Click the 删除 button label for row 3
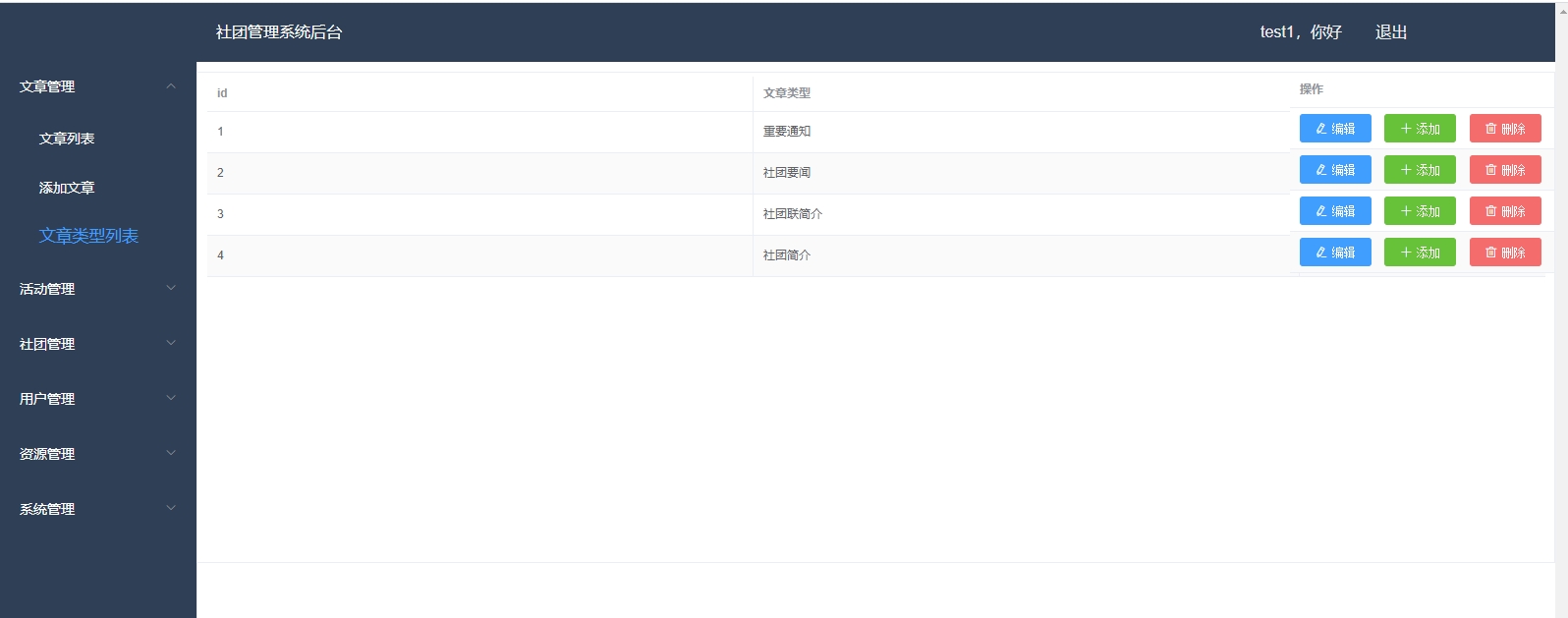 point(1513,211)
